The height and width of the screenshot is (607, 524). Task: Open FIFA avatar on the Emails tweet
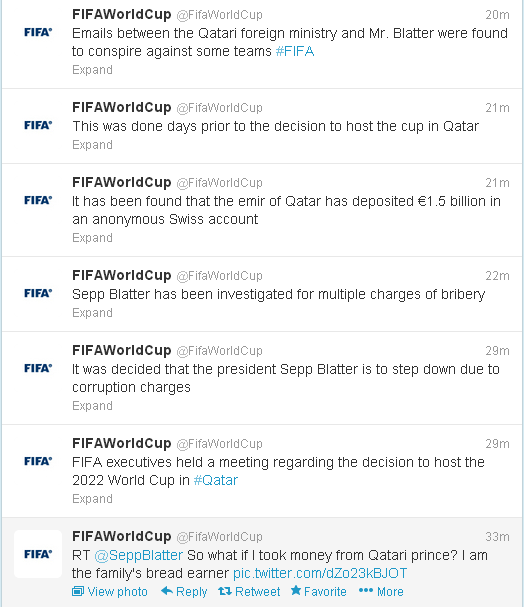click(x=38, y=32)
